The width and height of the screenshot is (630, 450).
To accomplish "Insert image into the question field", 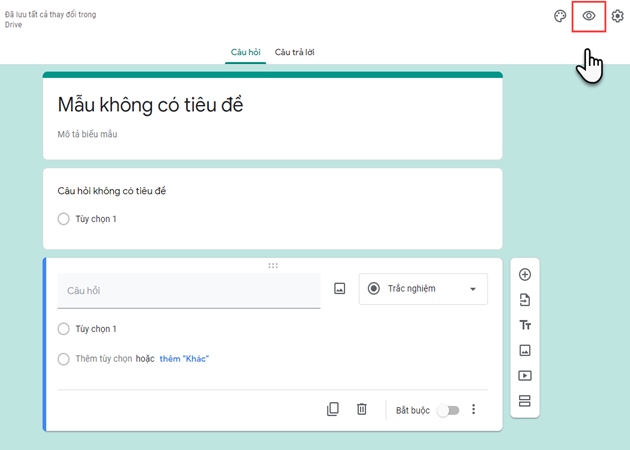I will pos(340,288).
